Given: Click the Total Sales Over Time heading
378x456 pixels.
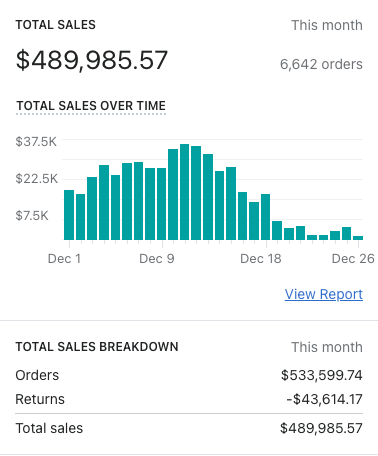Looking at the screenshot, I should pos(91,106).
